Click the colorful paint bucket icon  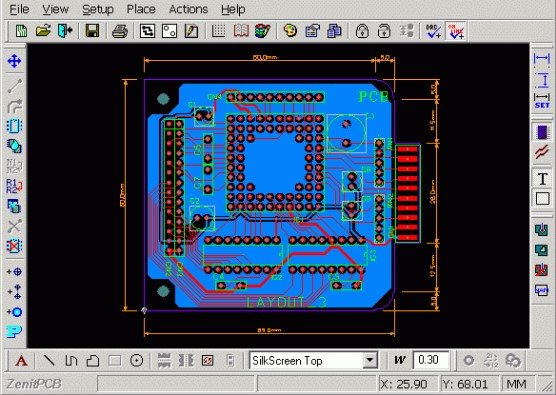263,31
